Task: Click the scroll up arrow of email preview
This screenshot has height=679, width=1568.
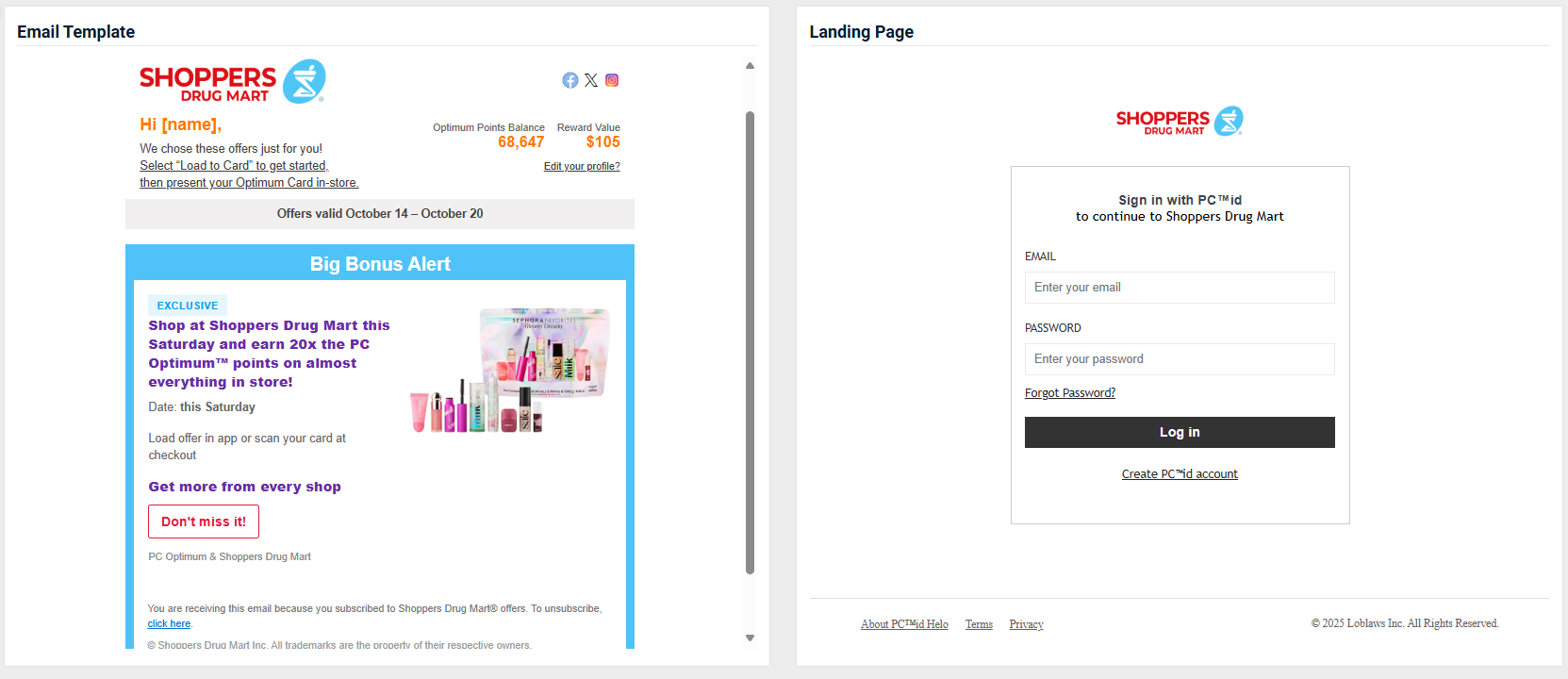Action: click(x=750, y=66)
